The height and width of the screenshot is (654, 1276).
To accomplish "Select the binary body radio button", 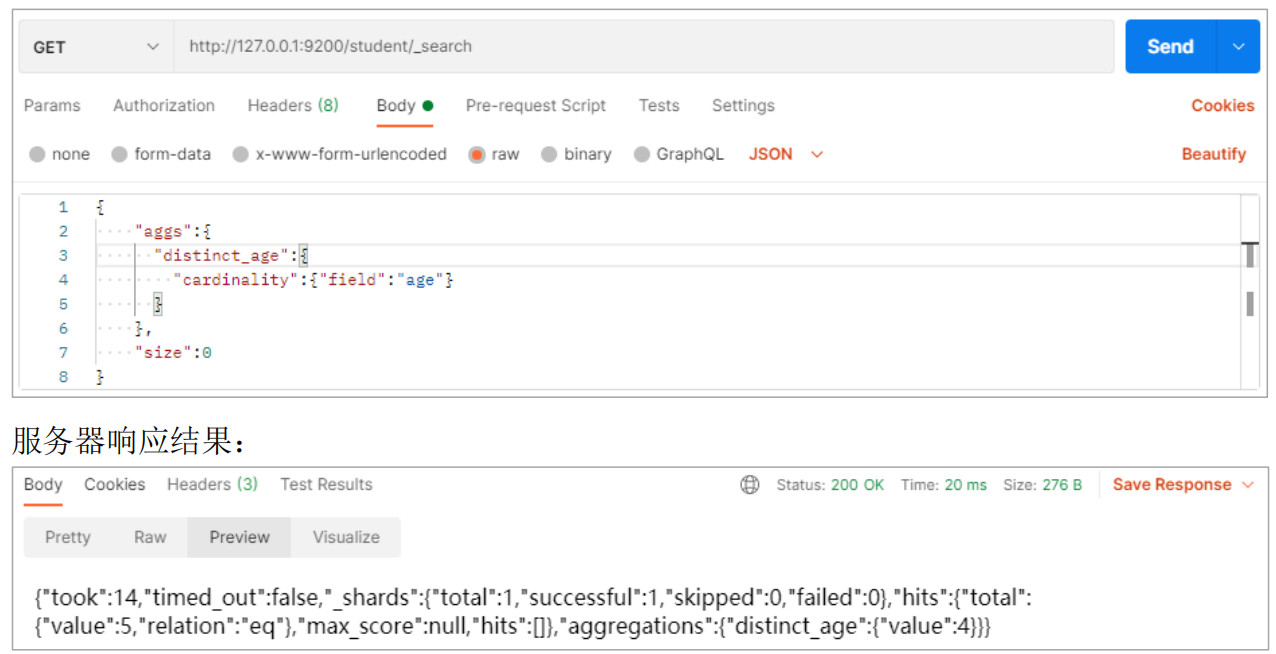I will tap(549, 154).
